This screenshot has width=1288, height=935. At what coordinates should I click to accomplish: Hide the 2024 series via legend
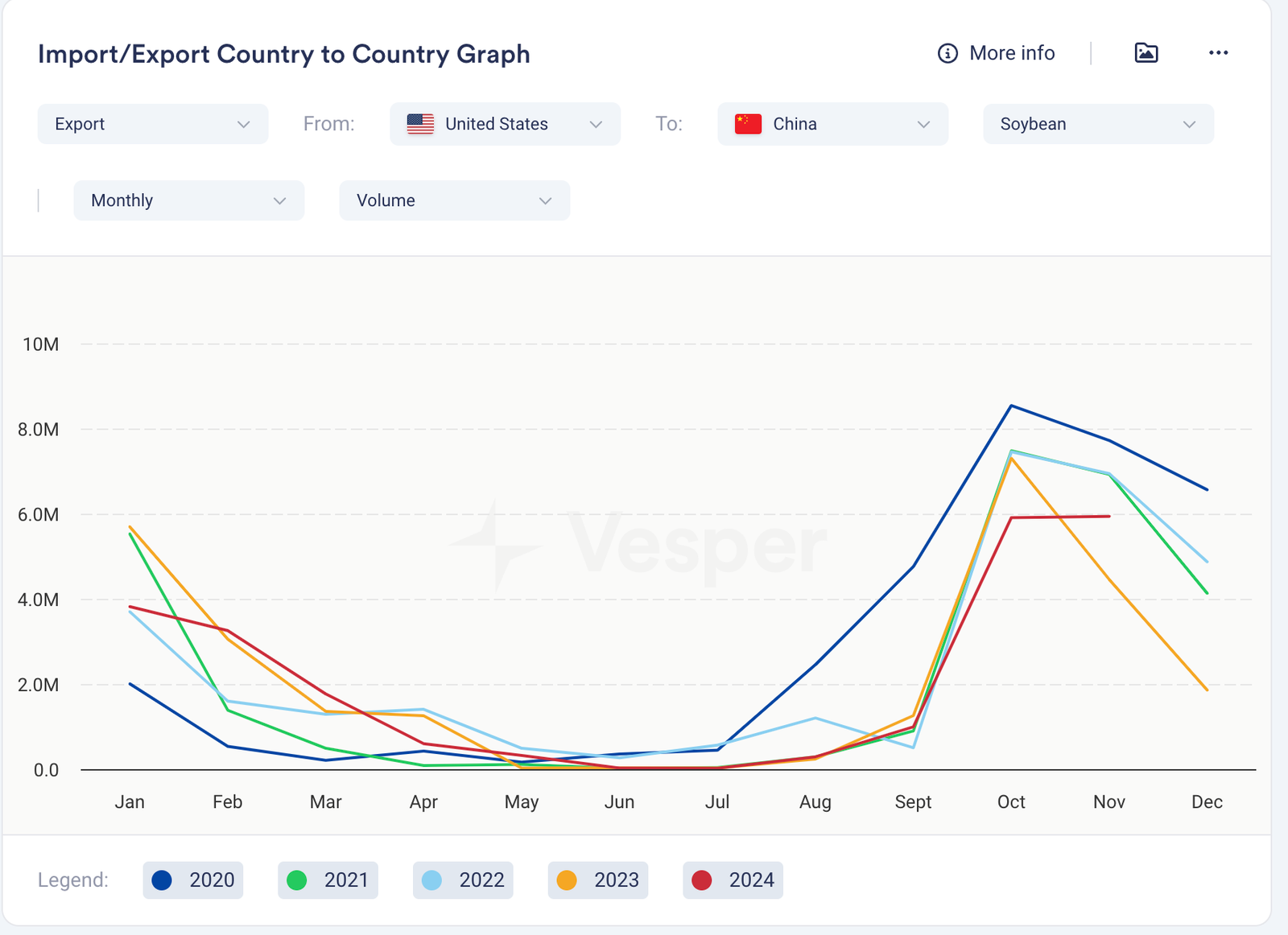pos(733,880)
